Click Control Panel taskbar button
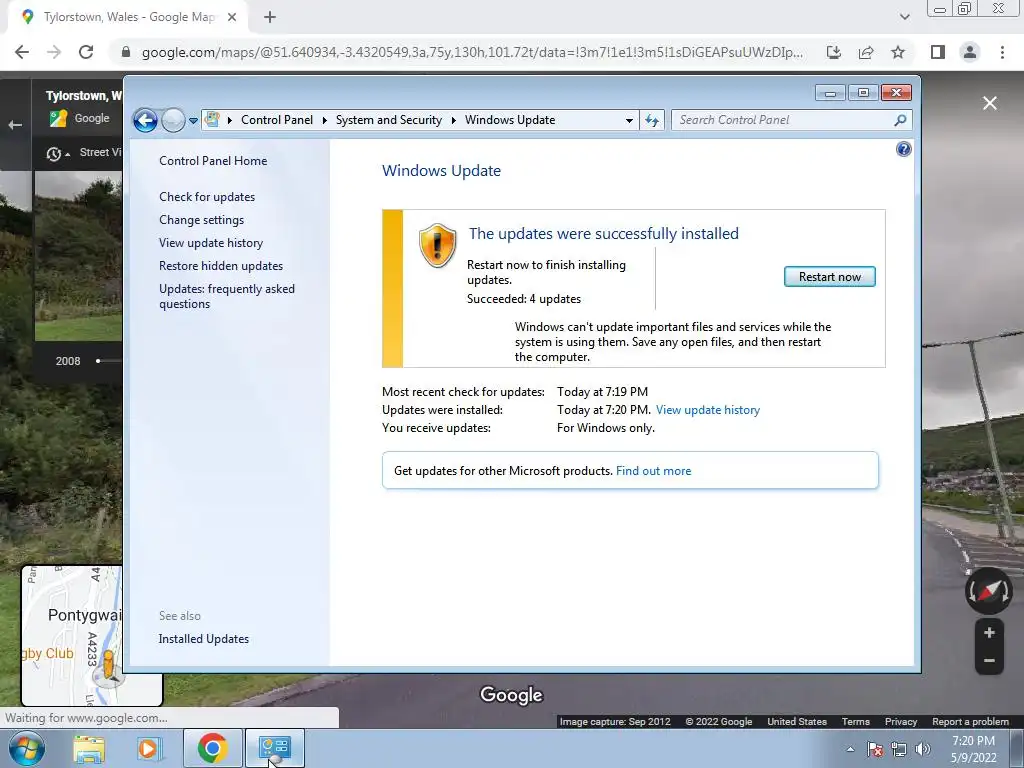The height and width of the screenshot is (768, 1024). (x=275, y=748)
